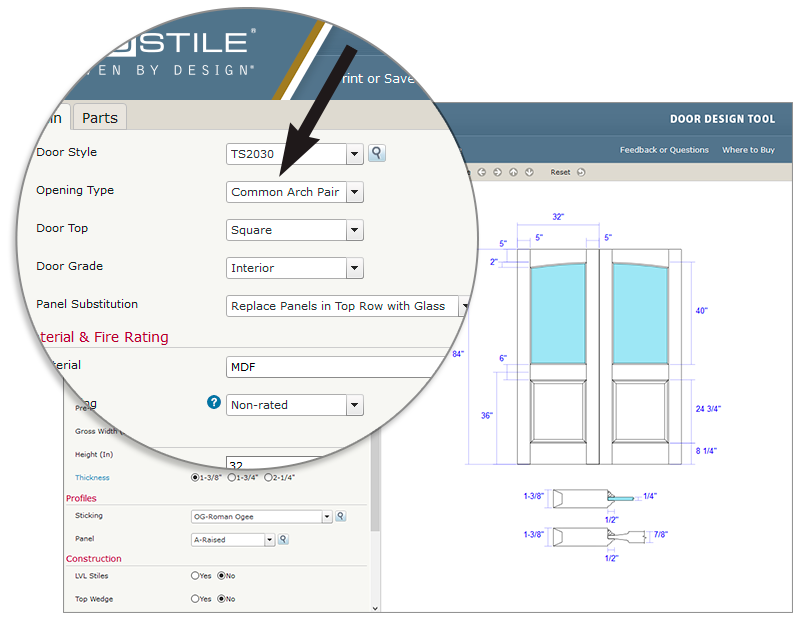Click the circular Reset view icon

[x=581, y=172]
